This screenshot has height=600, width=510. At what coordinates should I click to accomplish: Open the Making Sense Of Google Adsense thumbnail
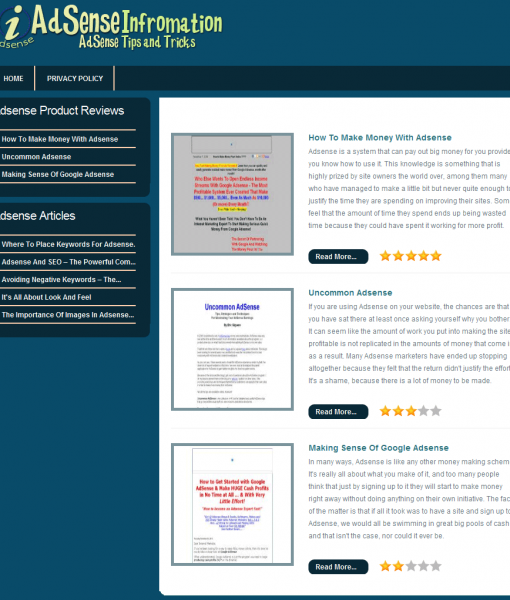(232, 504)
